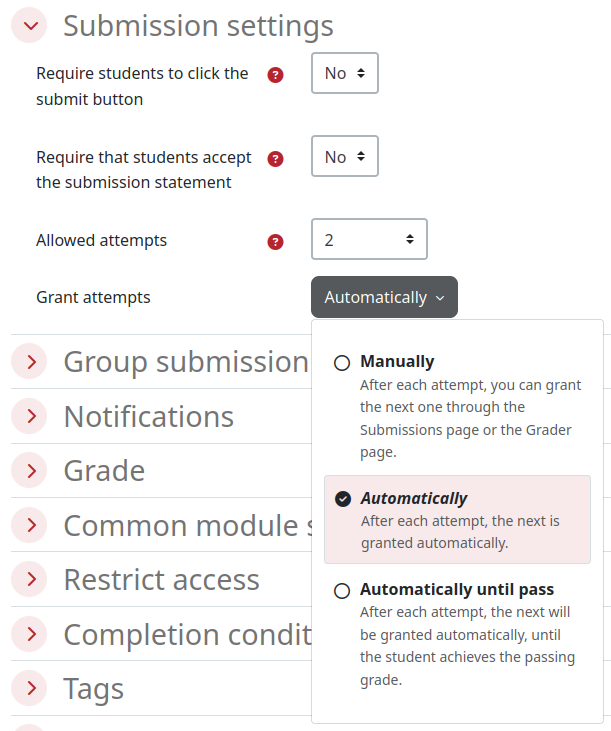The image size is (611, 731).
Task: Expand the Restrict access section
Action: pyautogui.click(x=31, y=580)
